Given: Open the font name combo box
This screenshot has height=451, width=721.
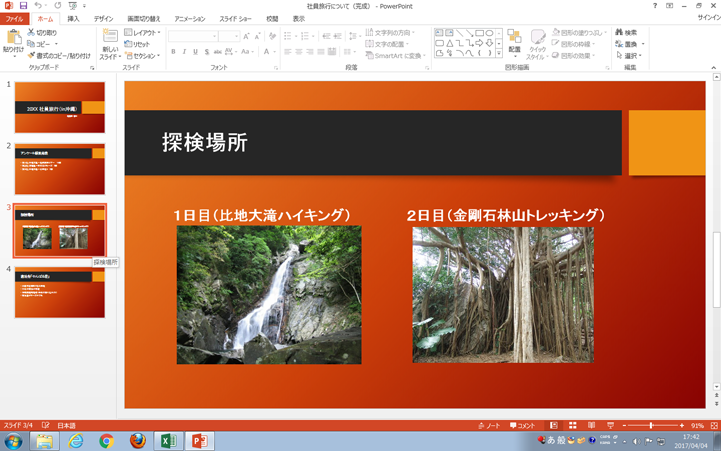Looking at the screenshot, I should point(193,36).
